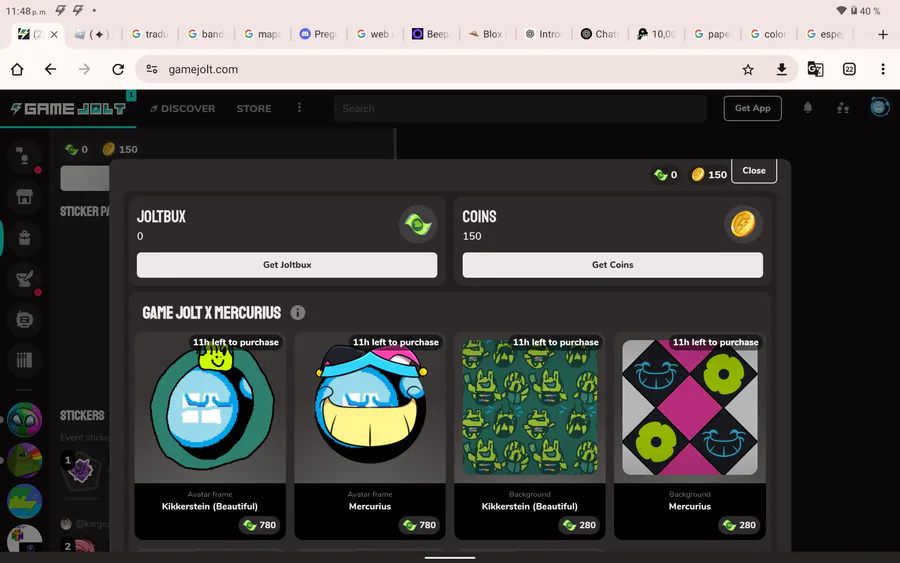Navigate back with the browser arrow
This screenshot has width=900, height=563.
pos(51,69)
